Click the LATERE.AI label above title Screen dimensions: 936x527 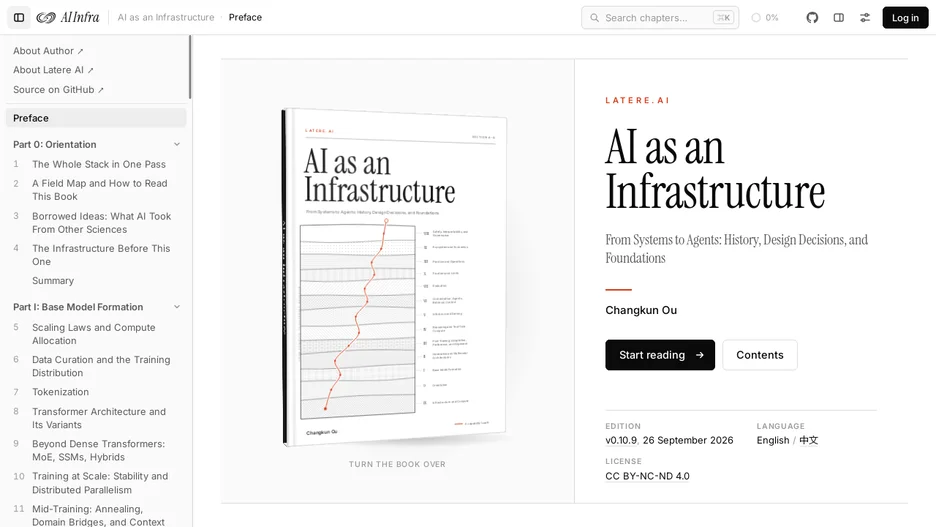(637, 100)
